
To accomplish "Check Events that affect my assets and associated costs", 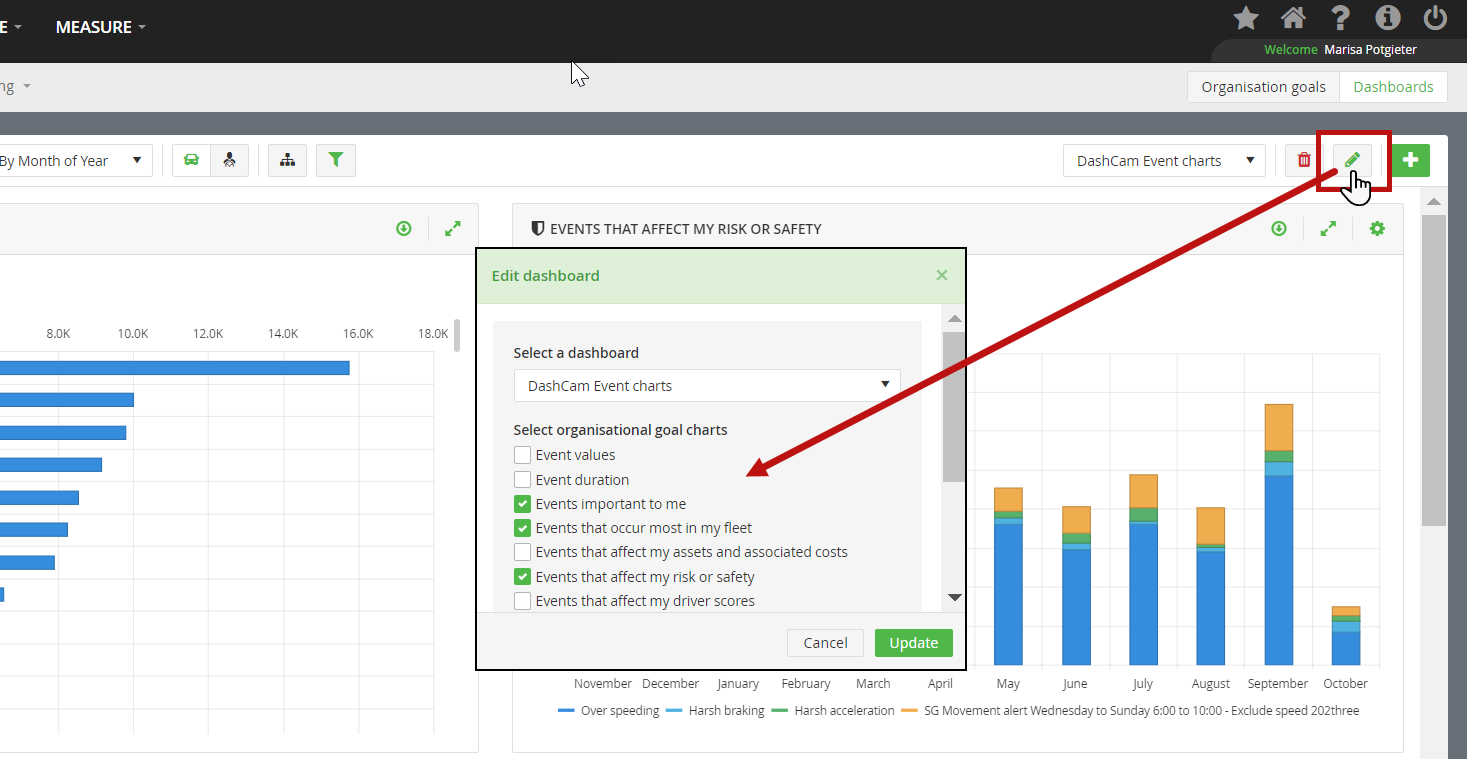I will click(x=522, y=552).
